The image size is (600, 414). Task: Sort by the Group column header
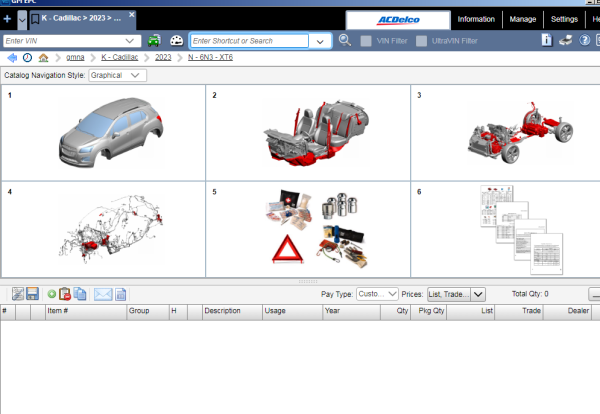(148, 311)
